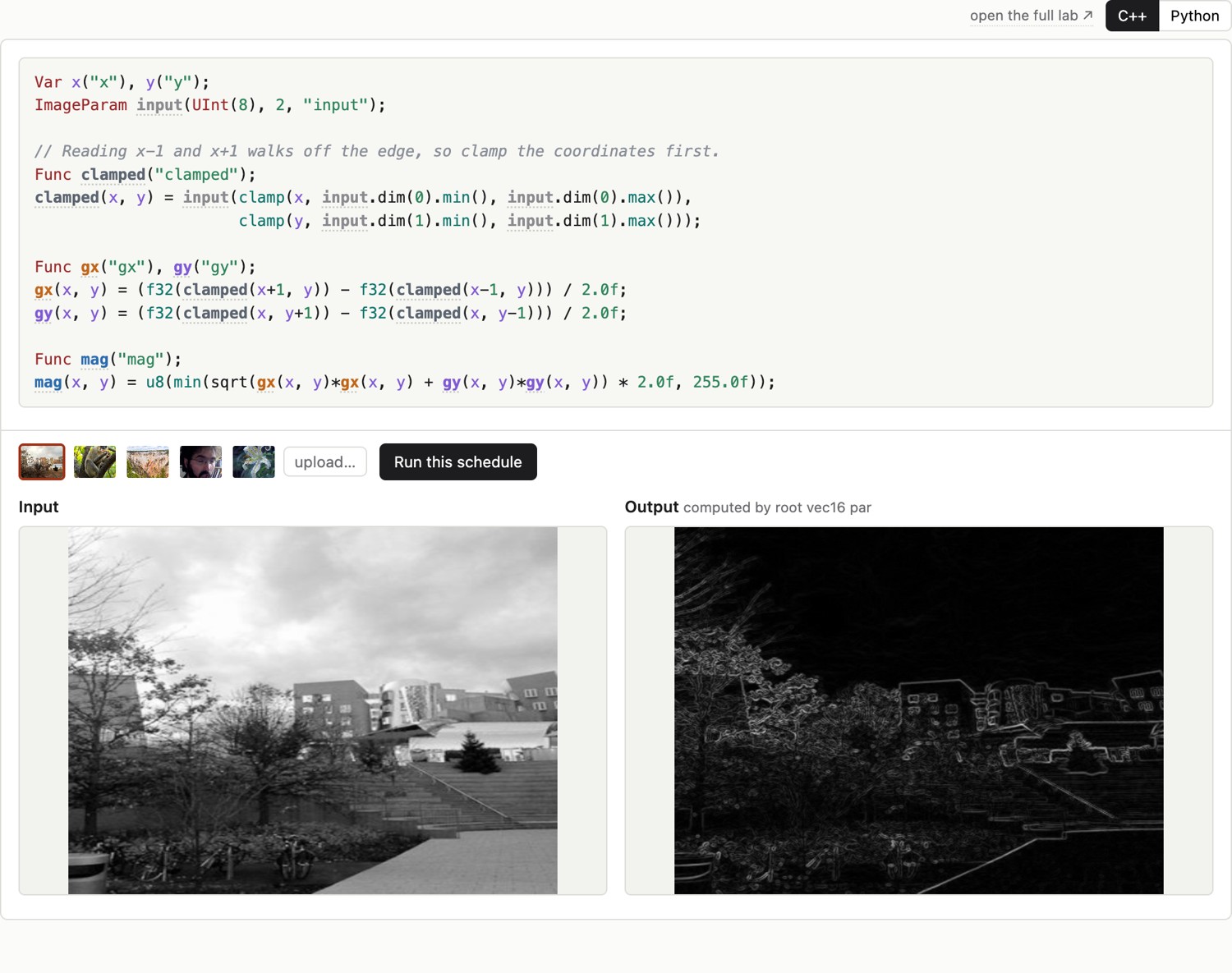Click the 'computed by root vec16 par' caption
Viewport: 1232px width, 973px height.
pos(777,507)
